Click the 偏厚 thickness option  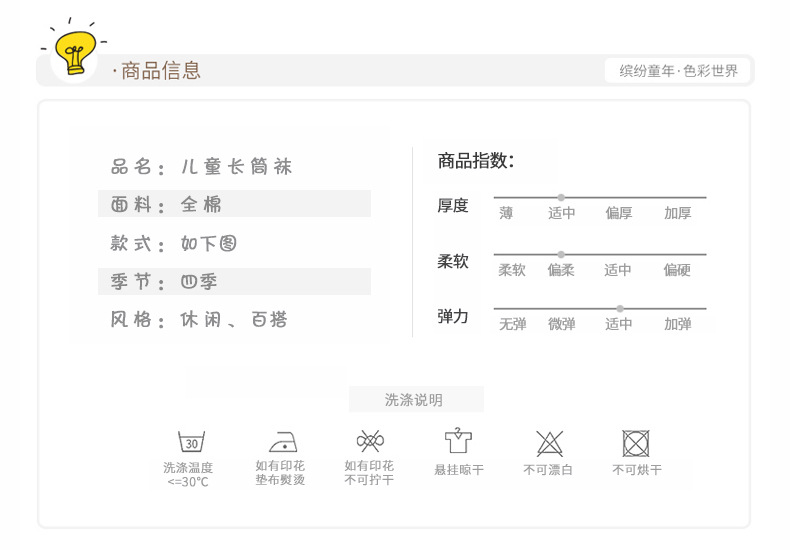click(x=619, y=213)
